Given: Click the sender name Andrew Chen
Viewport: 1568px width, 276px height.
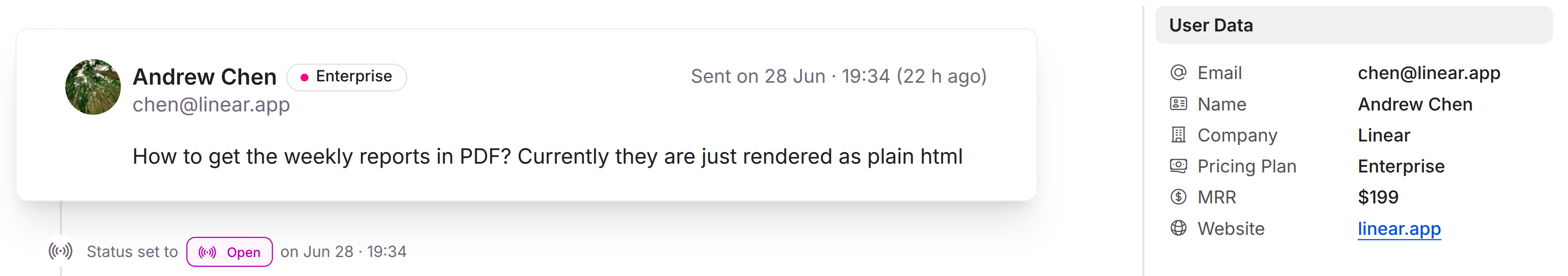Looking at the screenshot, I should pos(204,77).
